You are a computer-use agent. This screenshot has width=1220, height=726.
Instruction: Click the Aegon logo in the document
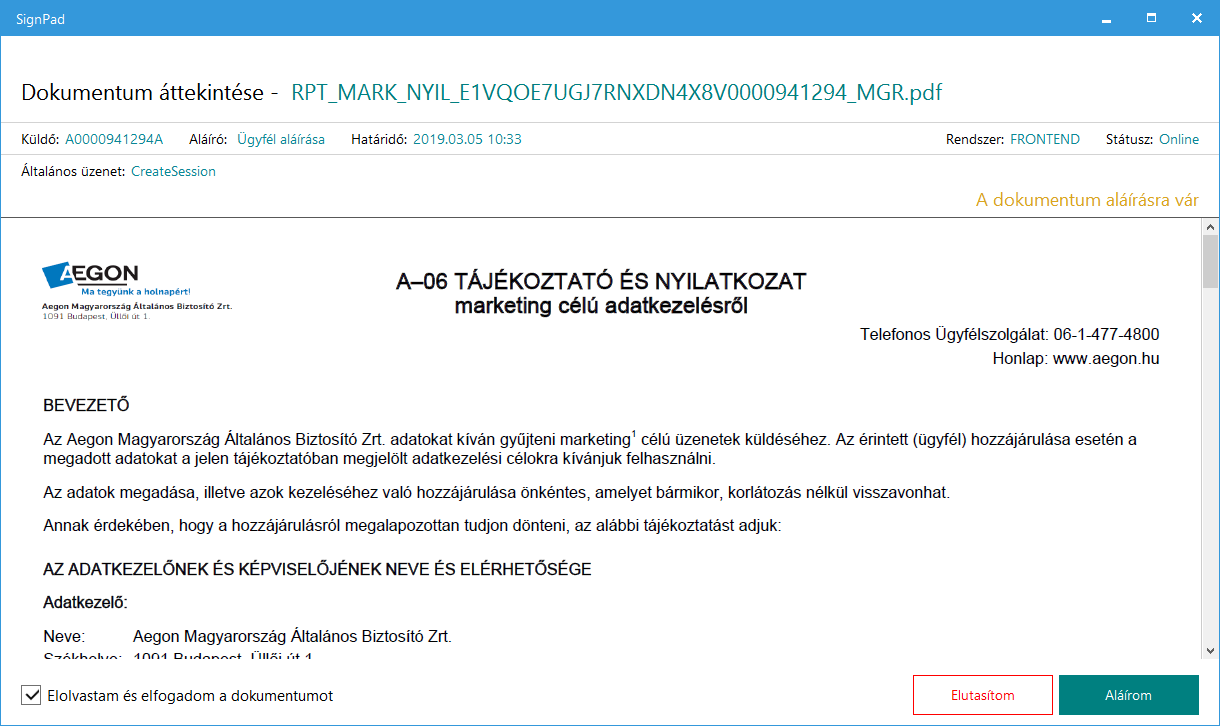pos(91,275)
